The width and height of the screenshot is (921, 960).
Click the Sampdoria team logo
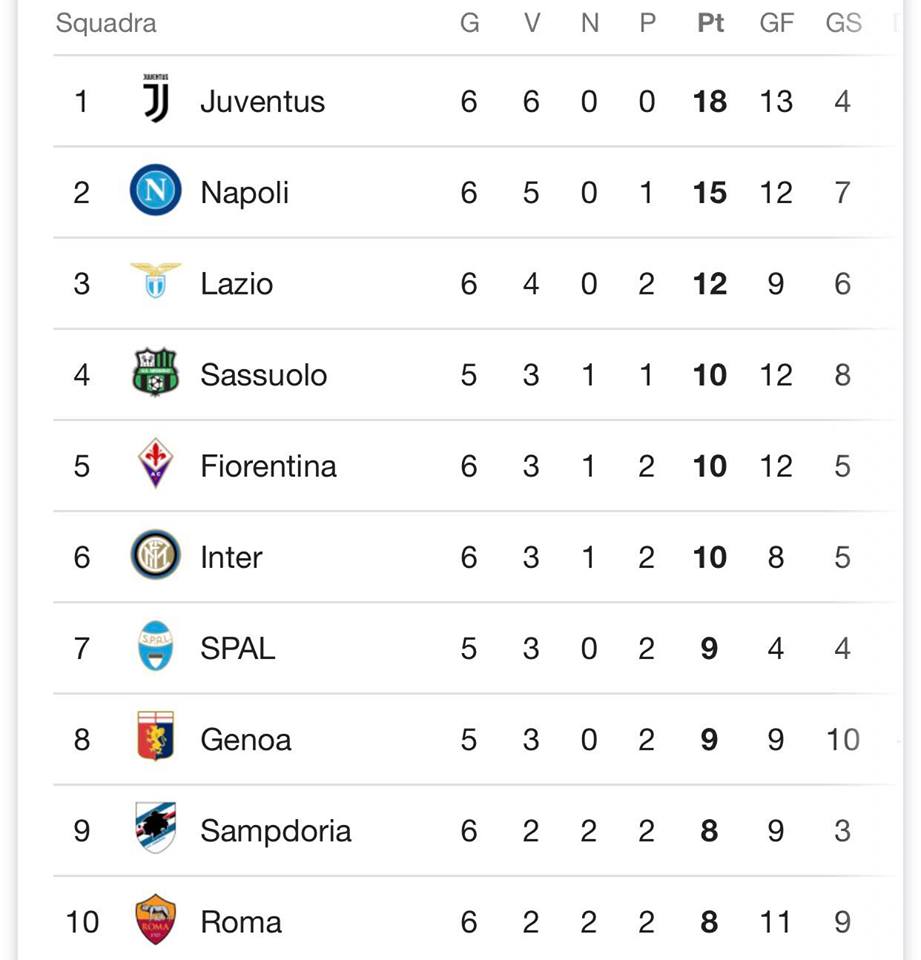[x=155, y=830]
